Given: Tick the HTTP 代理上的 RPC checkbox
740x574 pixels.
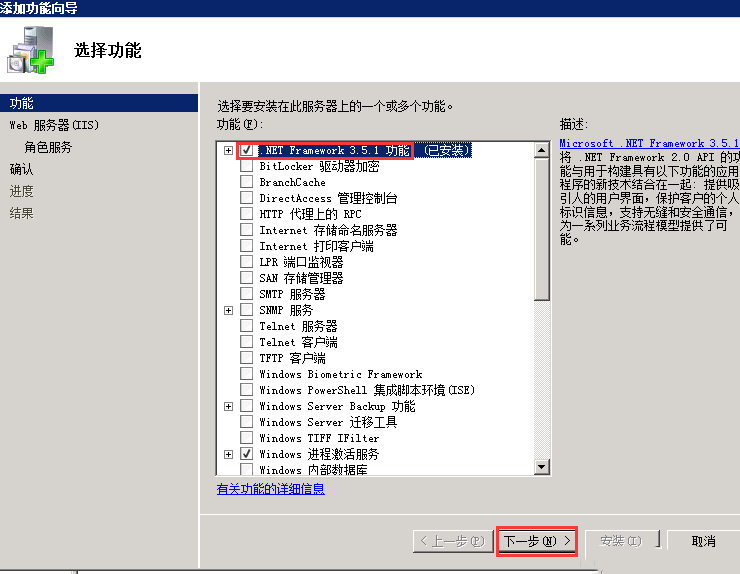Looking at the screenshot, I should [246, 214].
